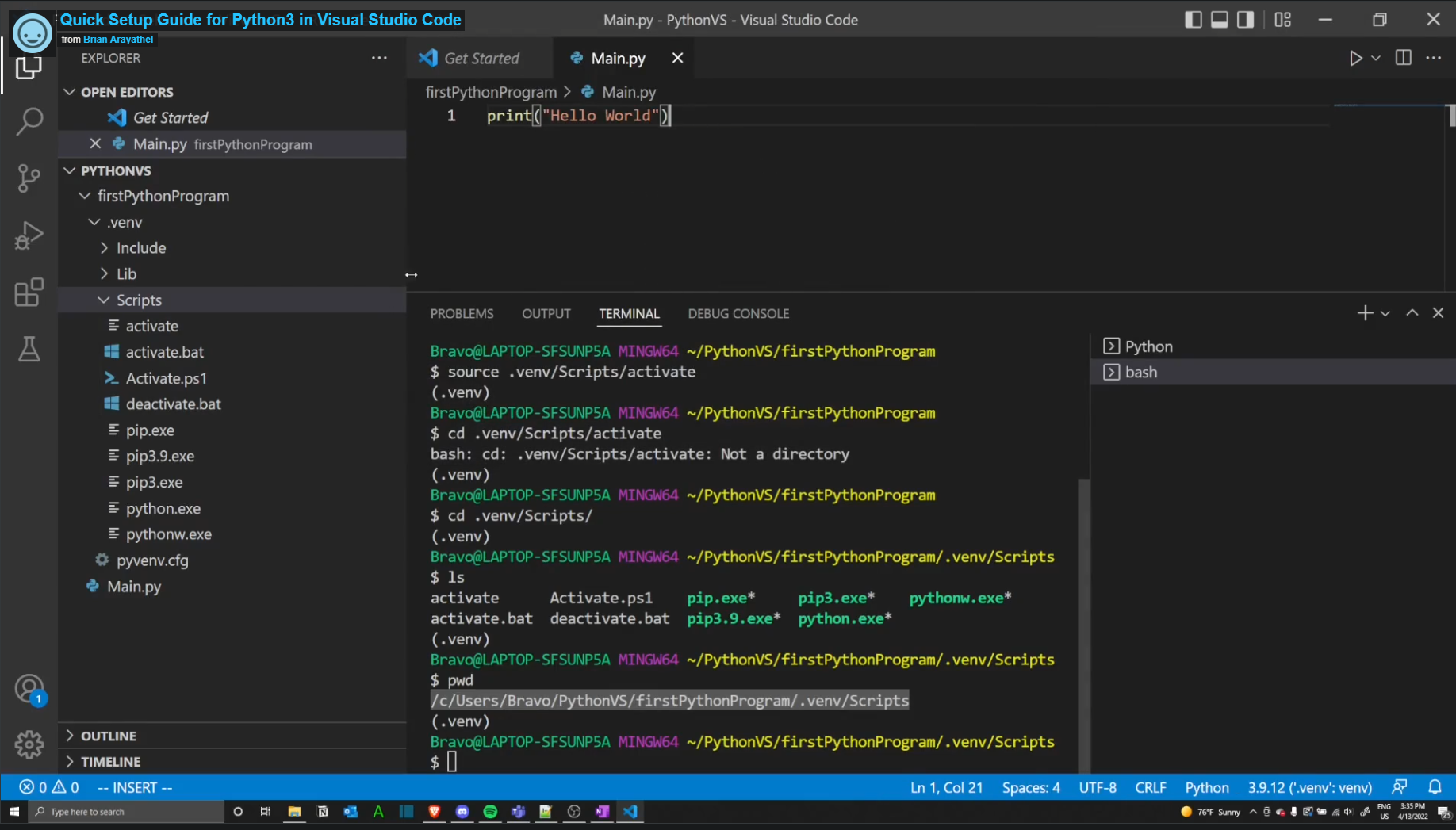1456x830 pixels.
Task: Collapse the PYTHONVS workspace section
Action: (70, 170)
